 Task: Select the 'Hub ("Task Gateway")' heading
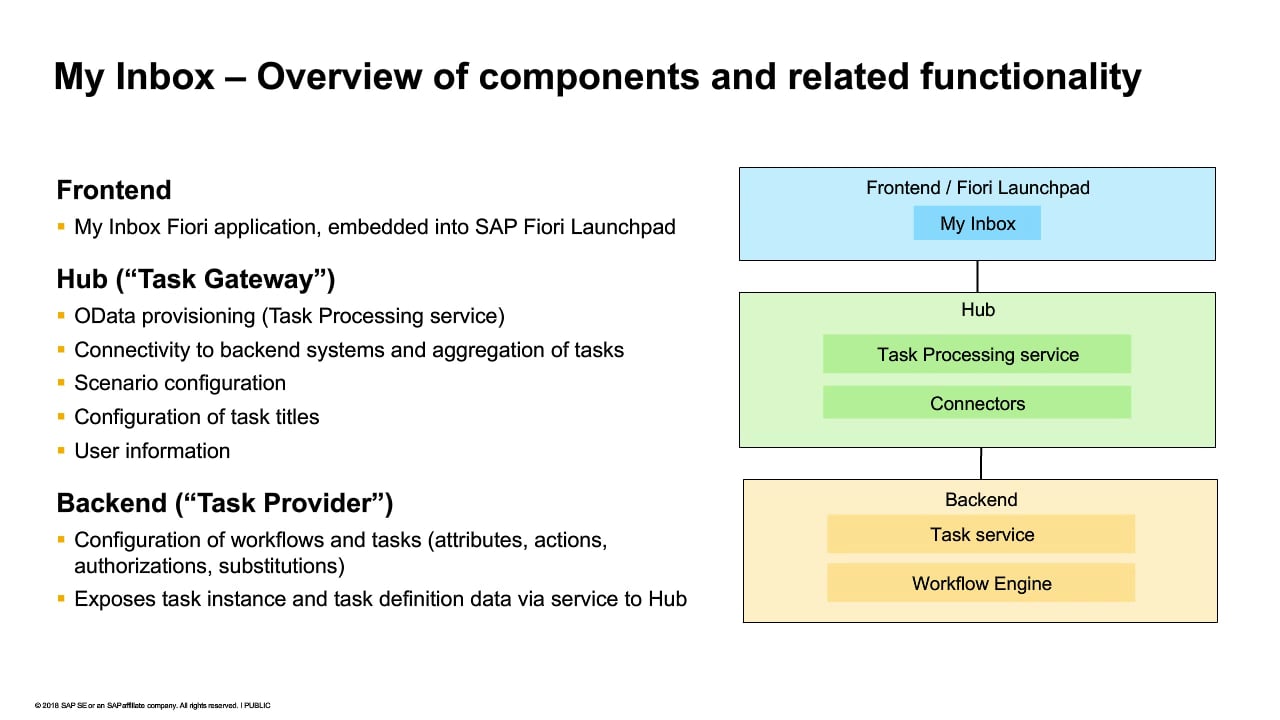click(196, 278)
